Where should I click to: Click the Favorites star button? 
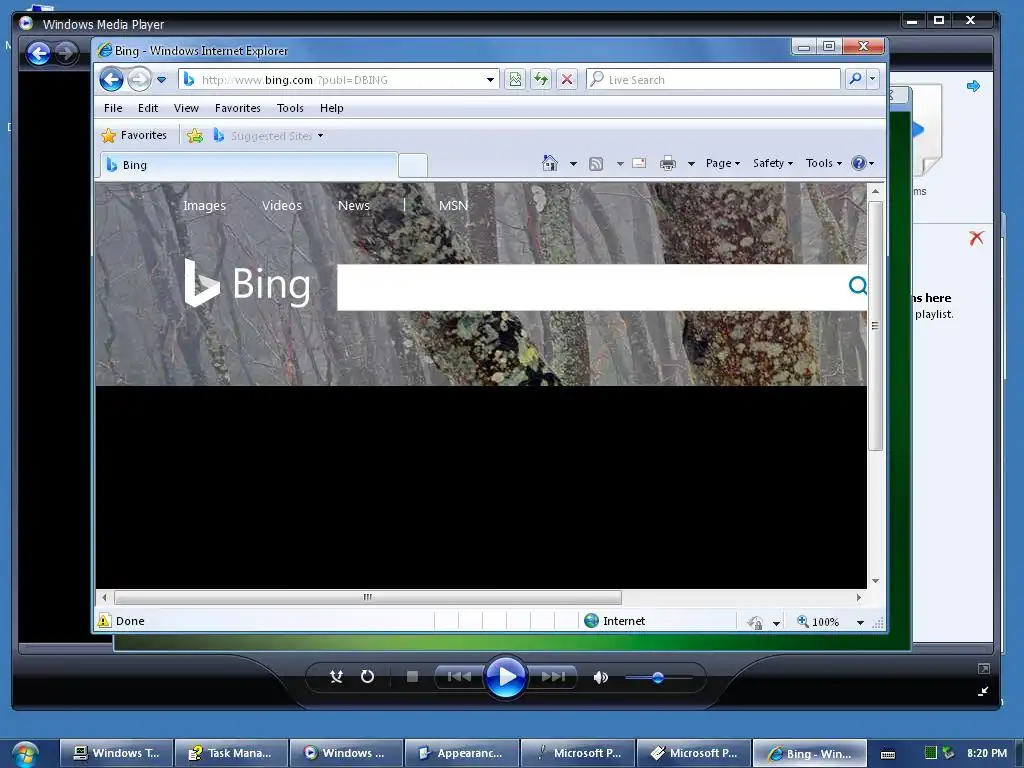click(x=135, y=135)
